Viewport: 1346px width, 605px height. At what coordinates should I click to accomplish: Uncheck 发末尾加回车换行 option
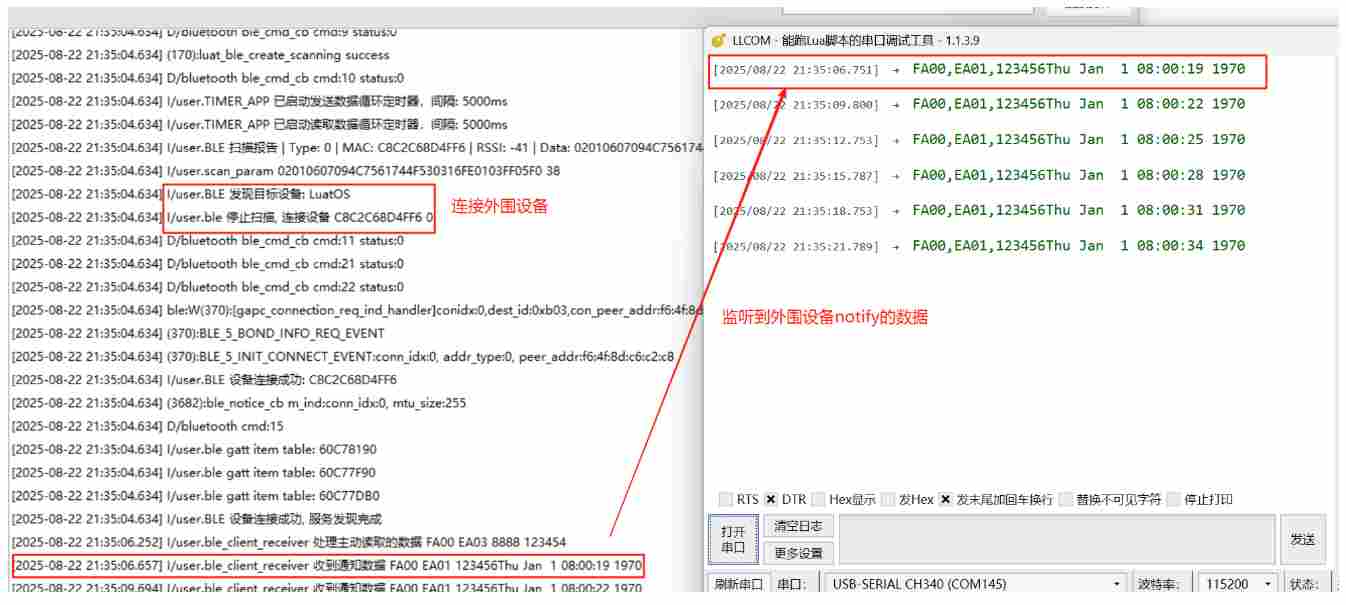click(x=946, y=499)
